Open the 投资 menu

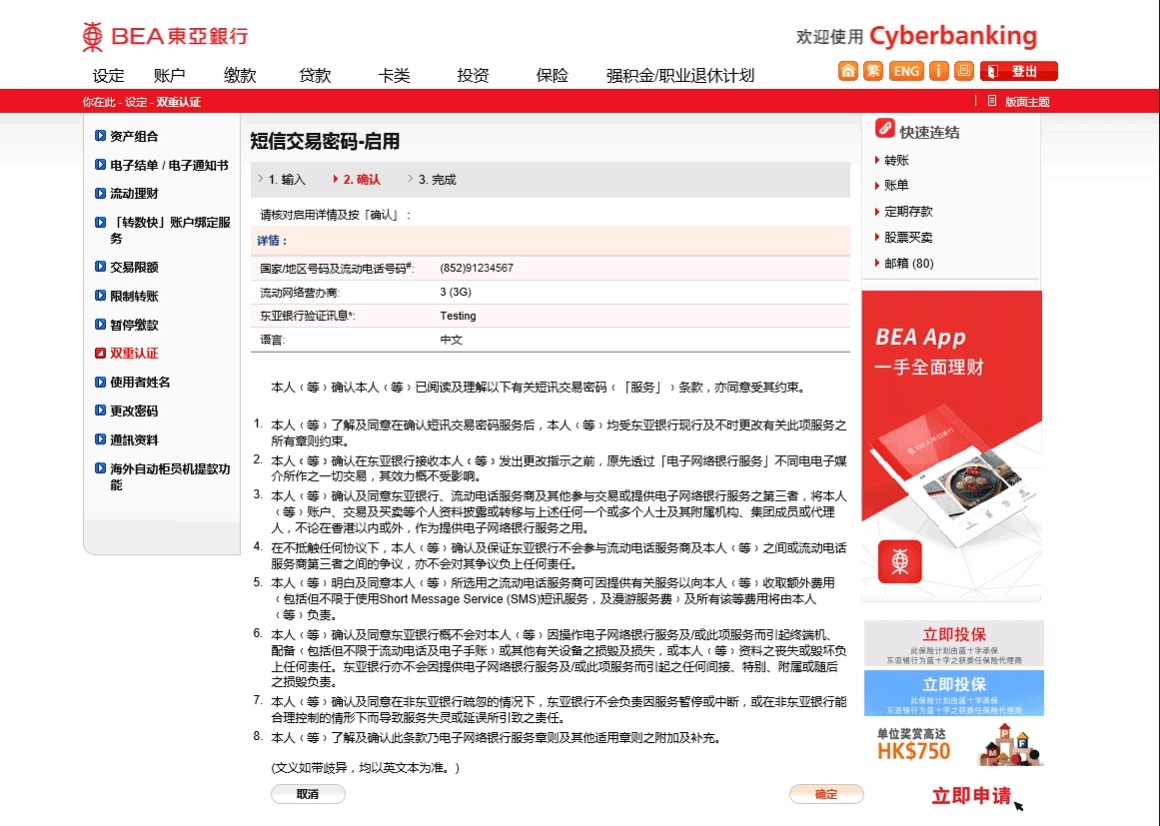473,75
